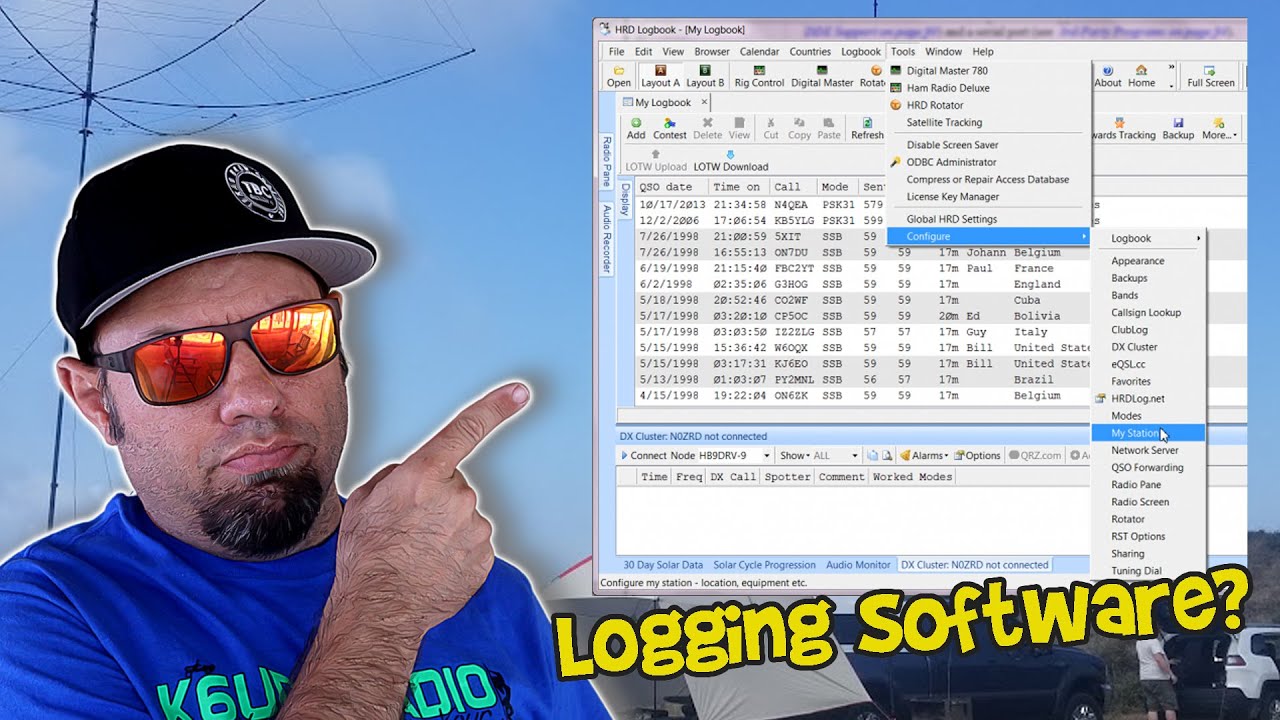Click the Spotter column header
1280x720 pixels.
pyautogui.click(x=788, y=477)
